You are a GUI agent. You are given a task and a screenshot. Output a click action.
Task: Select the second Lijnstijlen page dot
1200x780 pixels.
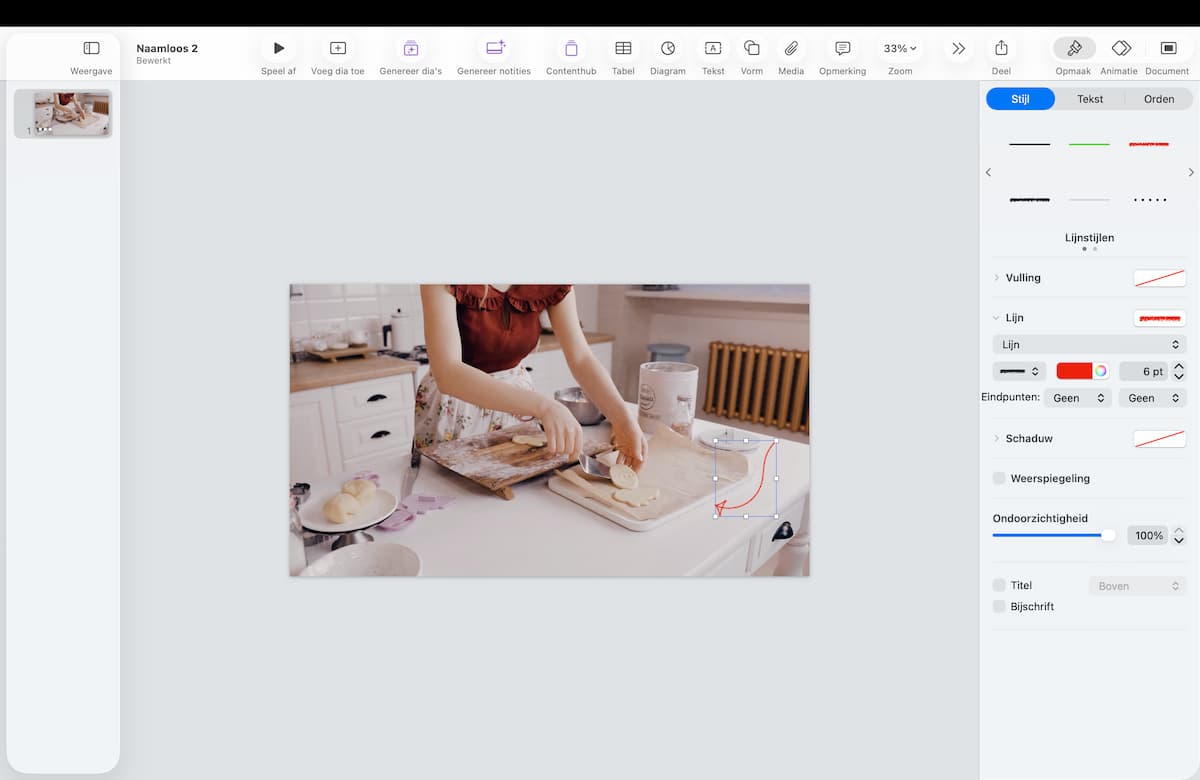(1095, 249)
